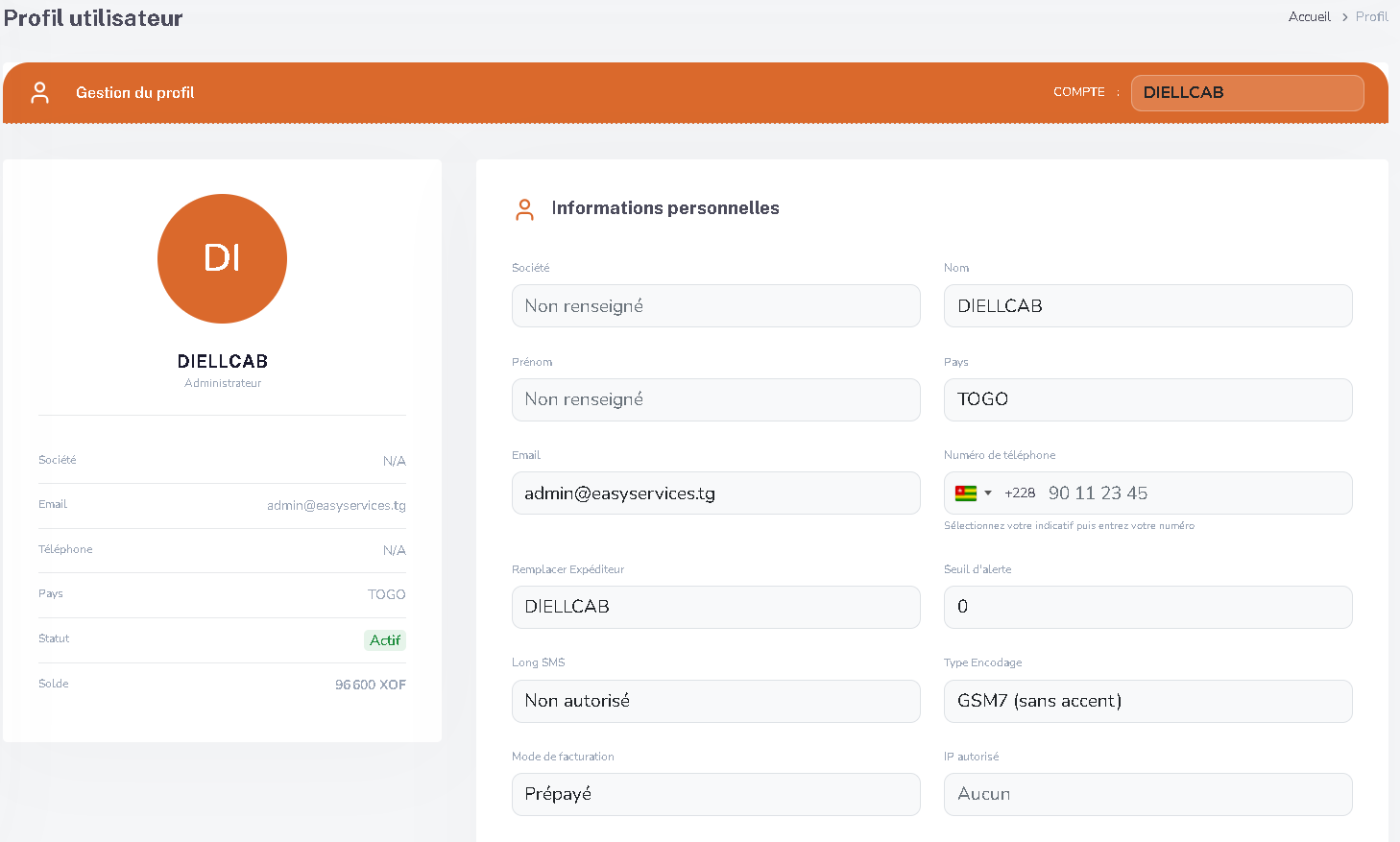Click the Société input field
This screenshot has width=1400, height=842.
click(x=716, y=306)
